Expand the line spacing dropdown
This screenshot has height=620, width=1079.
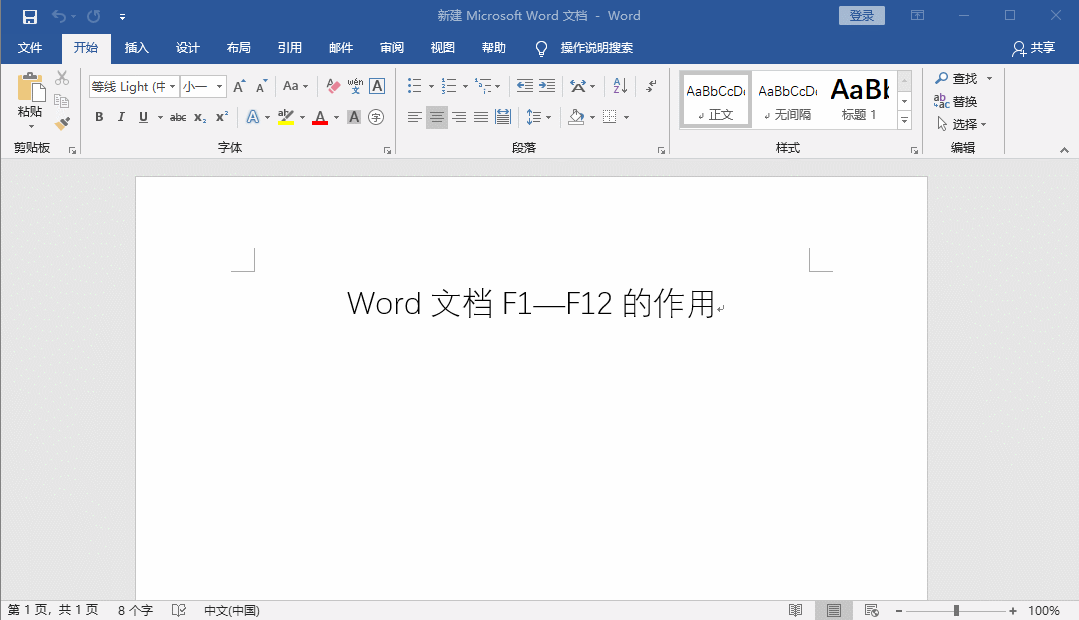[549, 117]
